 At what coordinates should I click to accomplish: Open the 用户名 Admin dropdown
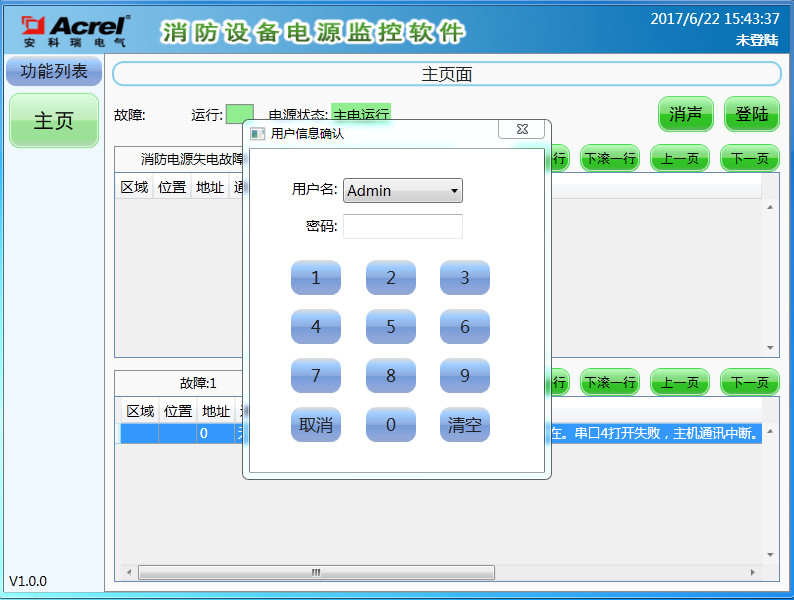point(402,191)
